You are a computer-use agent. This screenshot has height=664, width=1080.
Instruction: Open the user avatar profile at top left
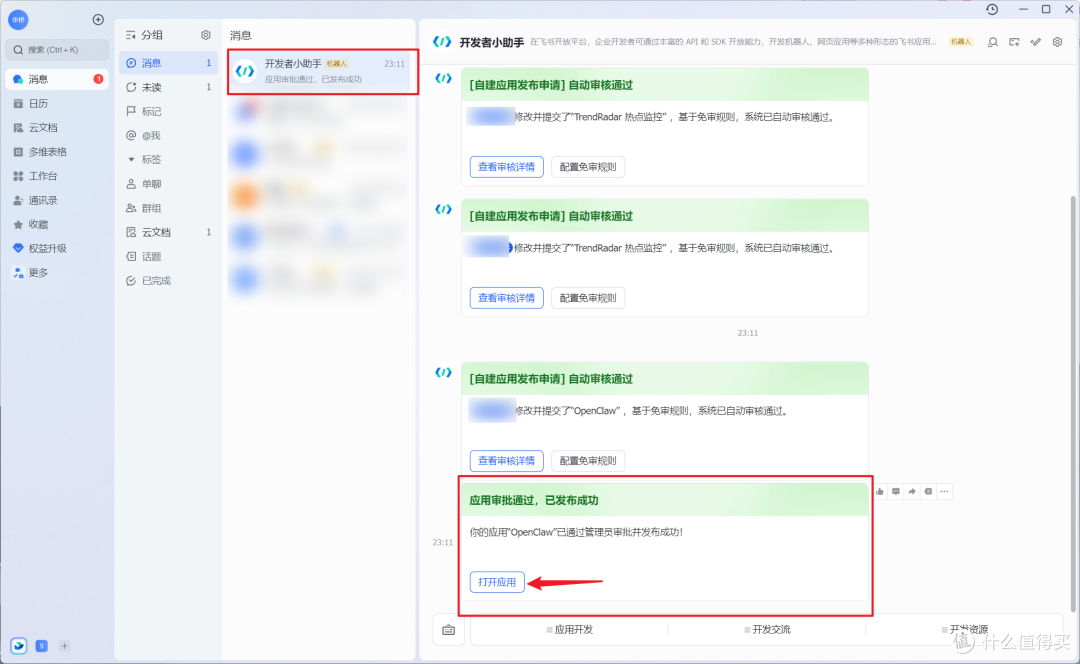pos(18,19)
